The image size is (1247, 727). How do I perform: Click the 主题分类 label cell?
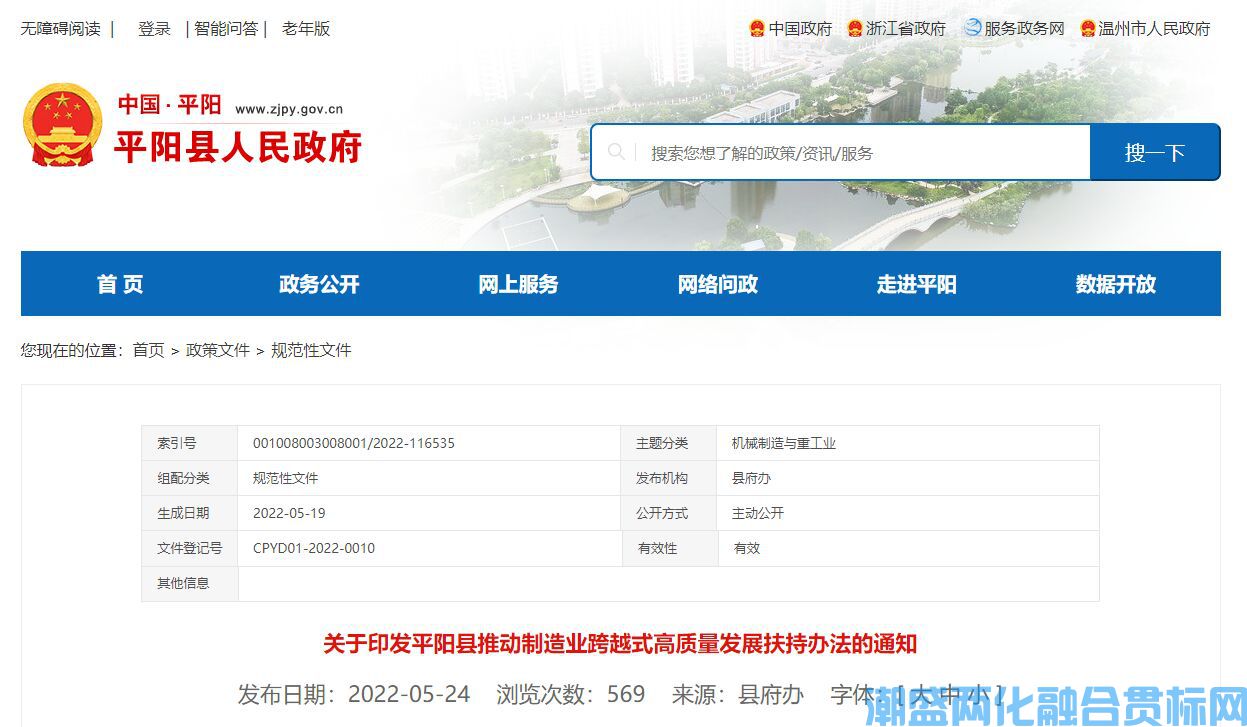pos(669,443)
